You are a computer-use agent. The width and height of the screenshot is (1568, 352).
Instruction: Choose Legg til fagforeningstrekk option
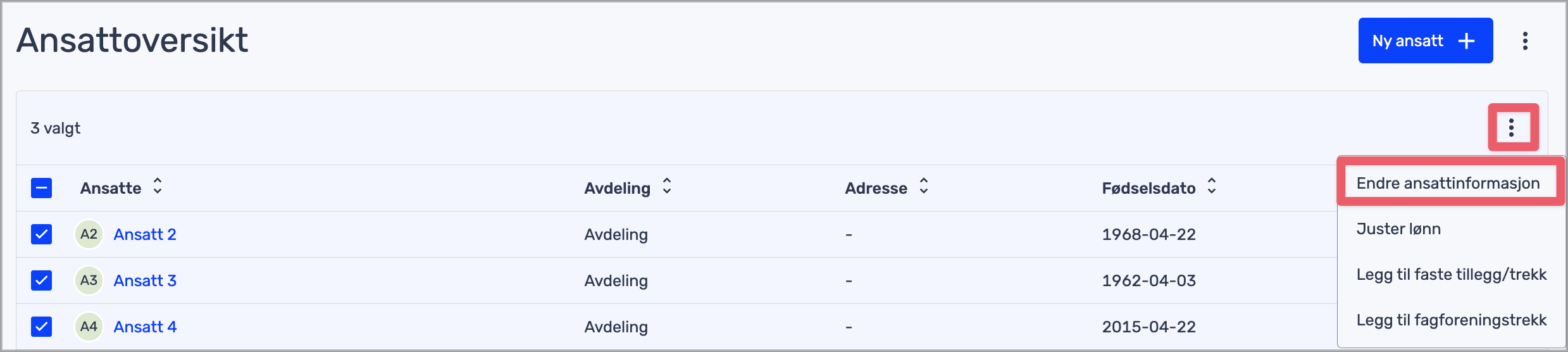[x=1451, y=320]
